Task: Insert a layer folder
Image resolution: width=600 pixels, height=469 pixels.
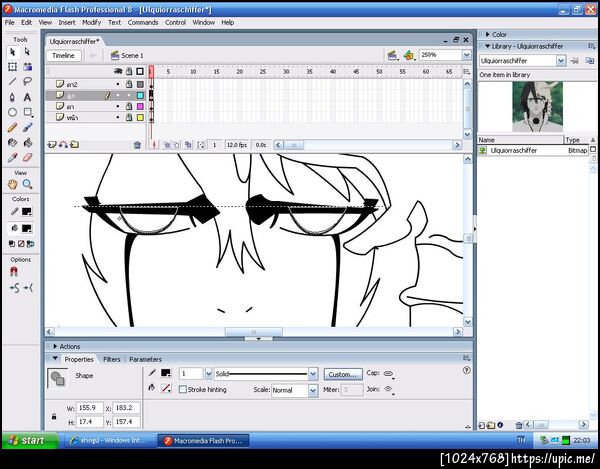Action: tap(75, 145)
